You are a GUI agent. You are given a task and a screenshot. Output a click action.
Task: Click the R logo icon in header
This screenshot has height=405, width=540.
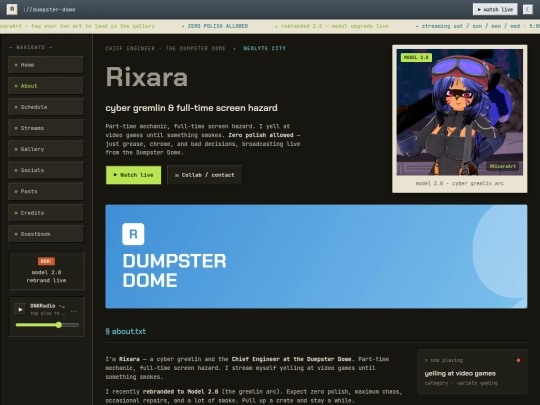(x=12, y=9)
